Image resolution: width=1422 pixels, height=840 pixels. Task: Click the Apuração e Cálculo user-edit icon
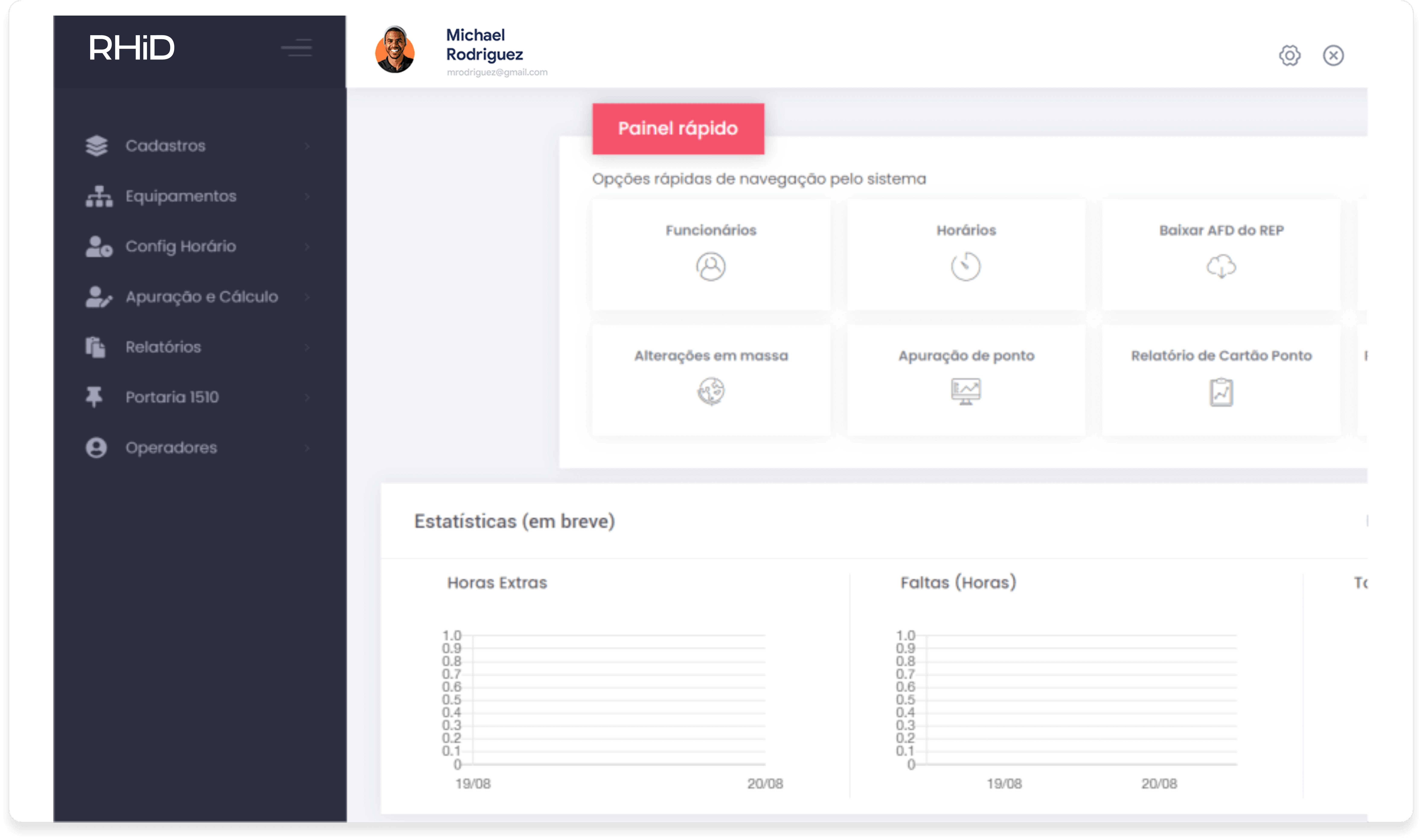[x=99, y=297]
